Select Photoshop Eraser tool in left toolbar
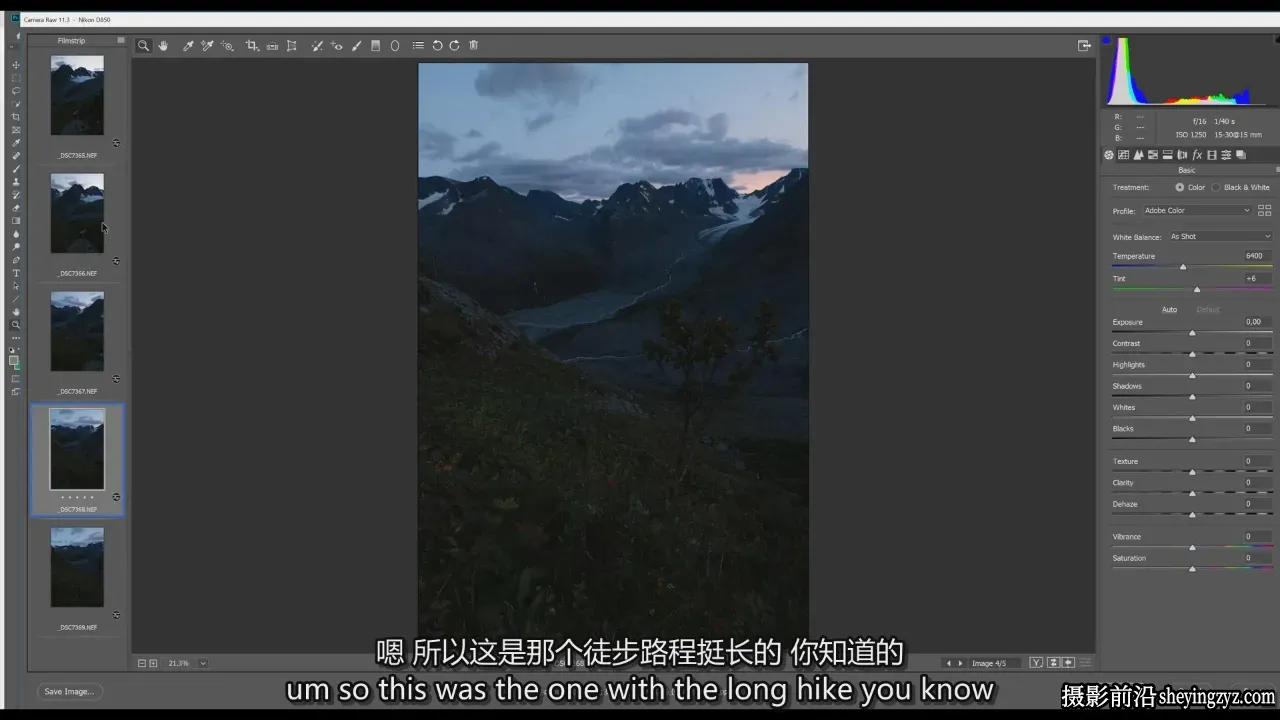This screenshot has width=1280, height=720. (x=15, y=208)
